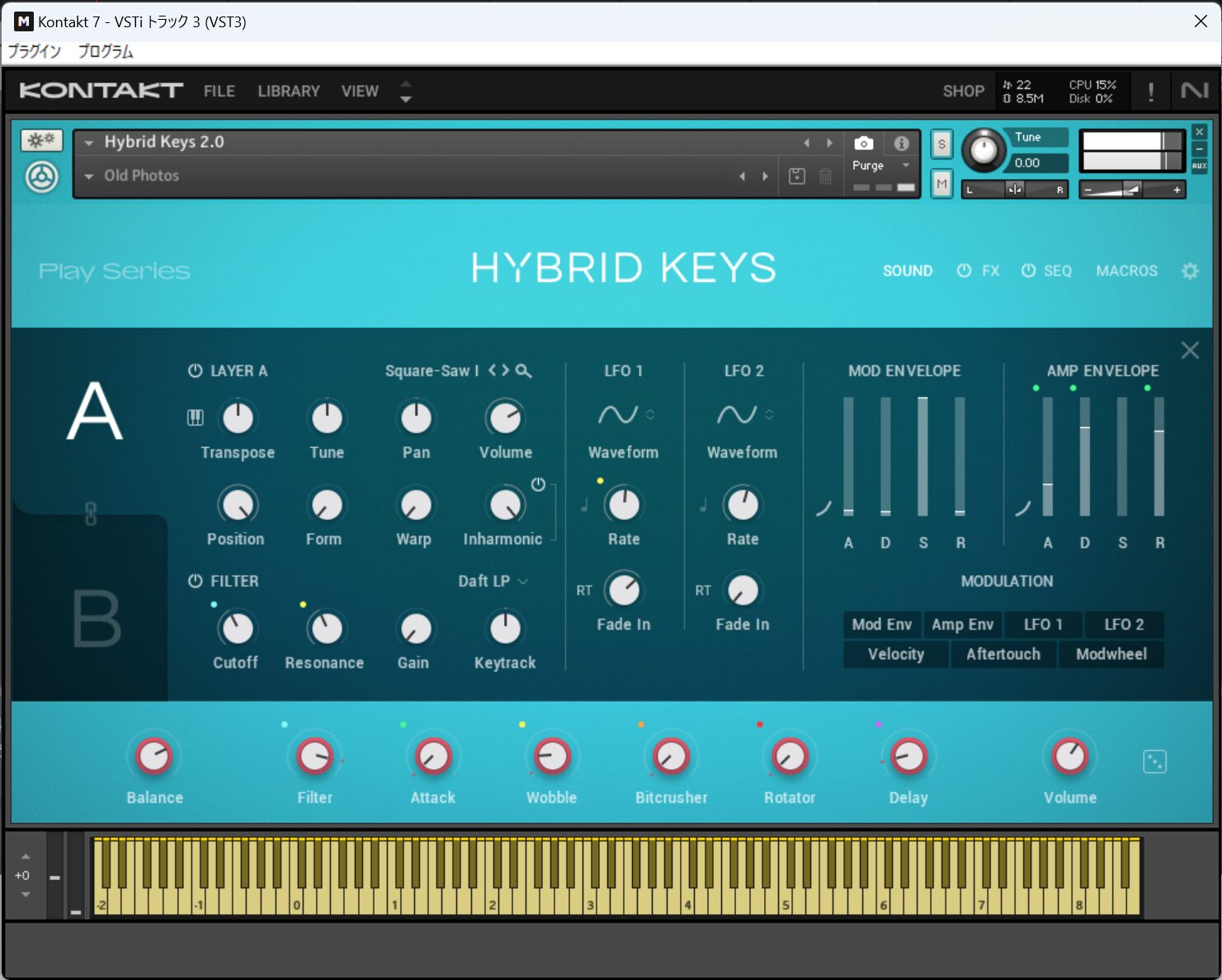Select Layer B
Viewport: 1222px width, 980px height.
pos(96,619)
